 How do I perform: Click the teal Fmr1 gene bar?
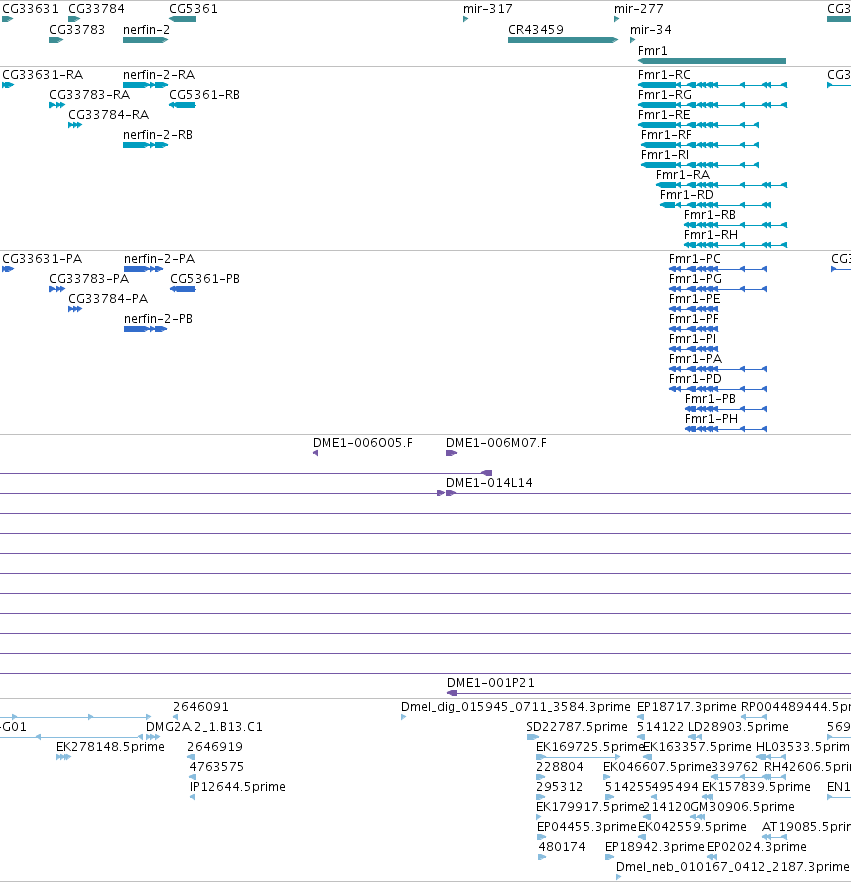point(712,61)
